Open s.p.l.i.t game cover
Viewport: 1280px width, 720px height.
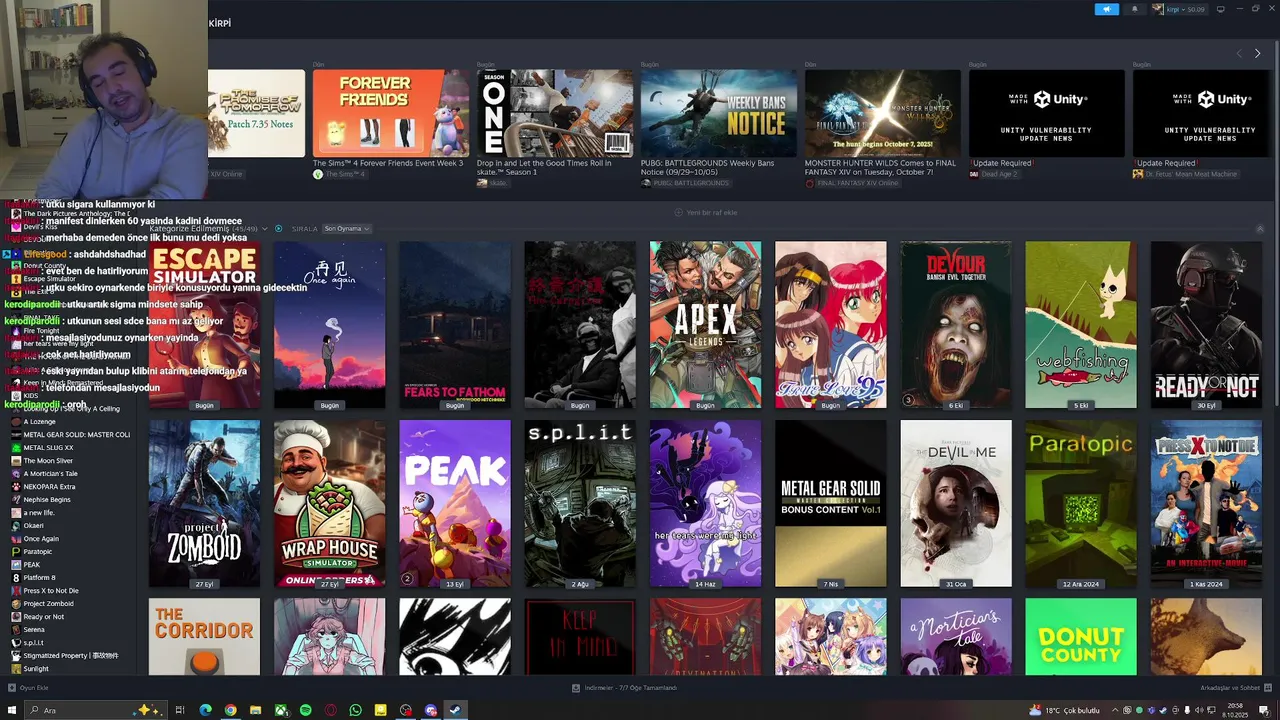point(580,503)
